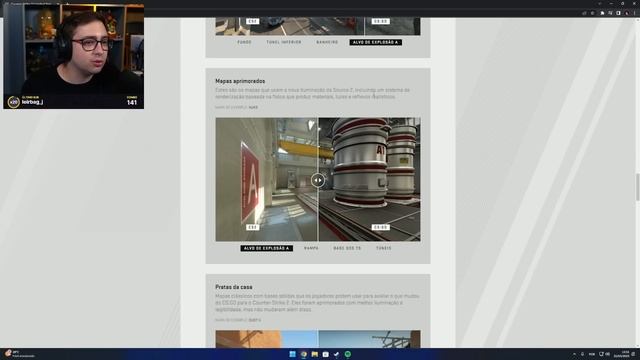Open the browser extensions puzzle icon
Viewport: 640px width, 360px height.
tap(602, 13)
